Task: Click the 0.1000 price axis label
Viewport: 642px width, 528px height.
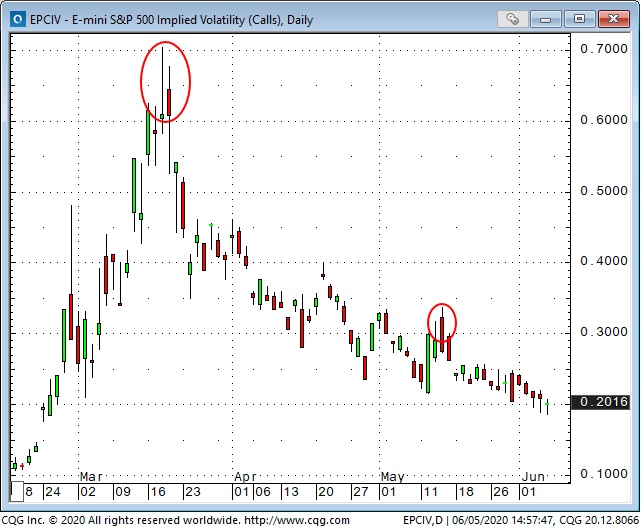Action: pos(604,474)
